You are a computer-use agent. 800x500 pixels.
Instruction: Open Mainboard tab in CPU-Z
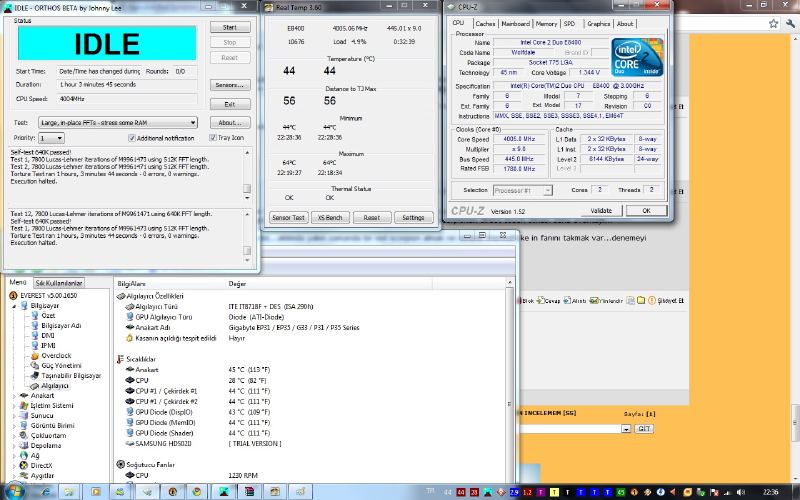tap(515, 23)
